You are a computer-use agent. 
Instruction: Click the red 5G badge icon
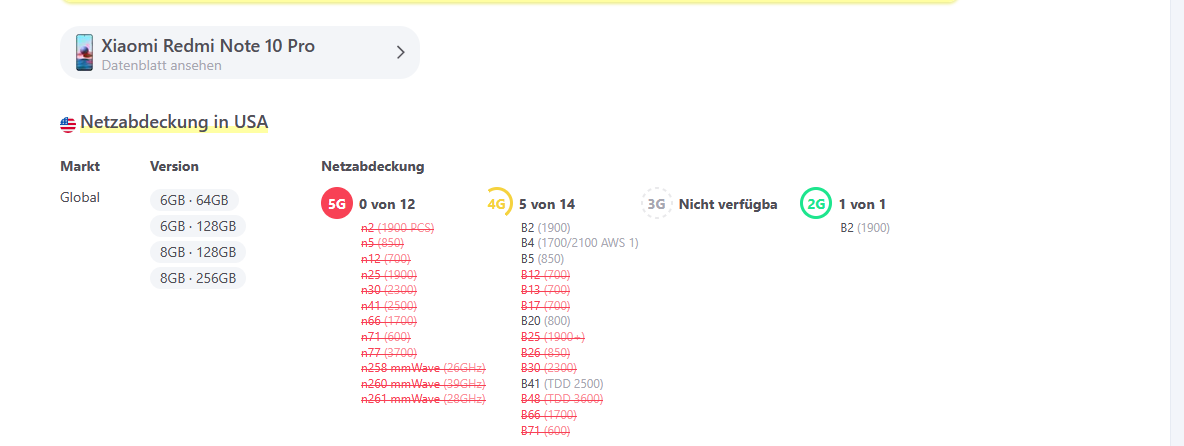point(337,204)
